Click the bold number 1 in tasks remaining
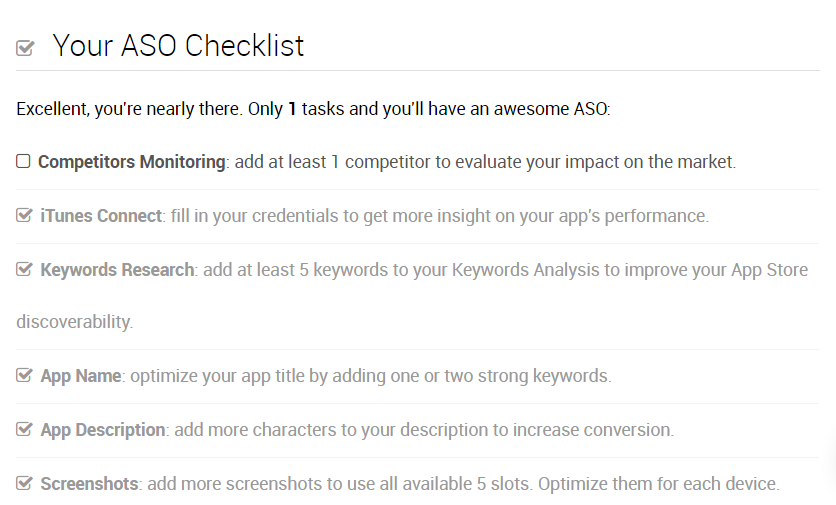This screenshot has width=836, height=505. click(x=292, y=109)
